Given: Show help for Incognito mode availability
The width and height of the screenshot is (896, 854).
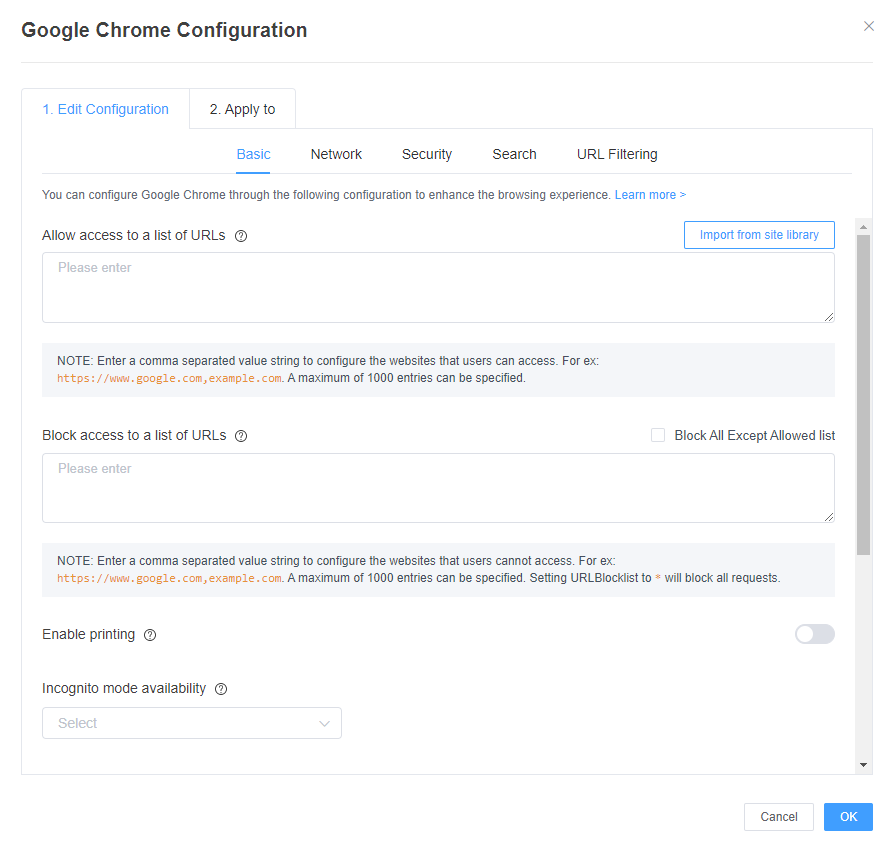Looking at the screenshot, I should (221, 689).
